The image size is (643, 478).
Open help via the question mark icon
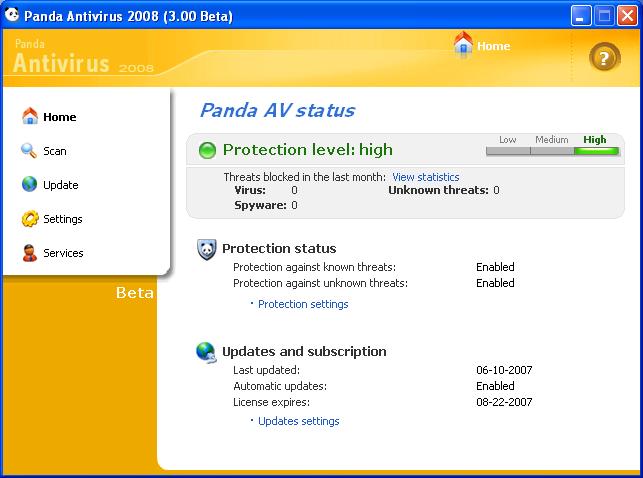(x=604, y=58)
